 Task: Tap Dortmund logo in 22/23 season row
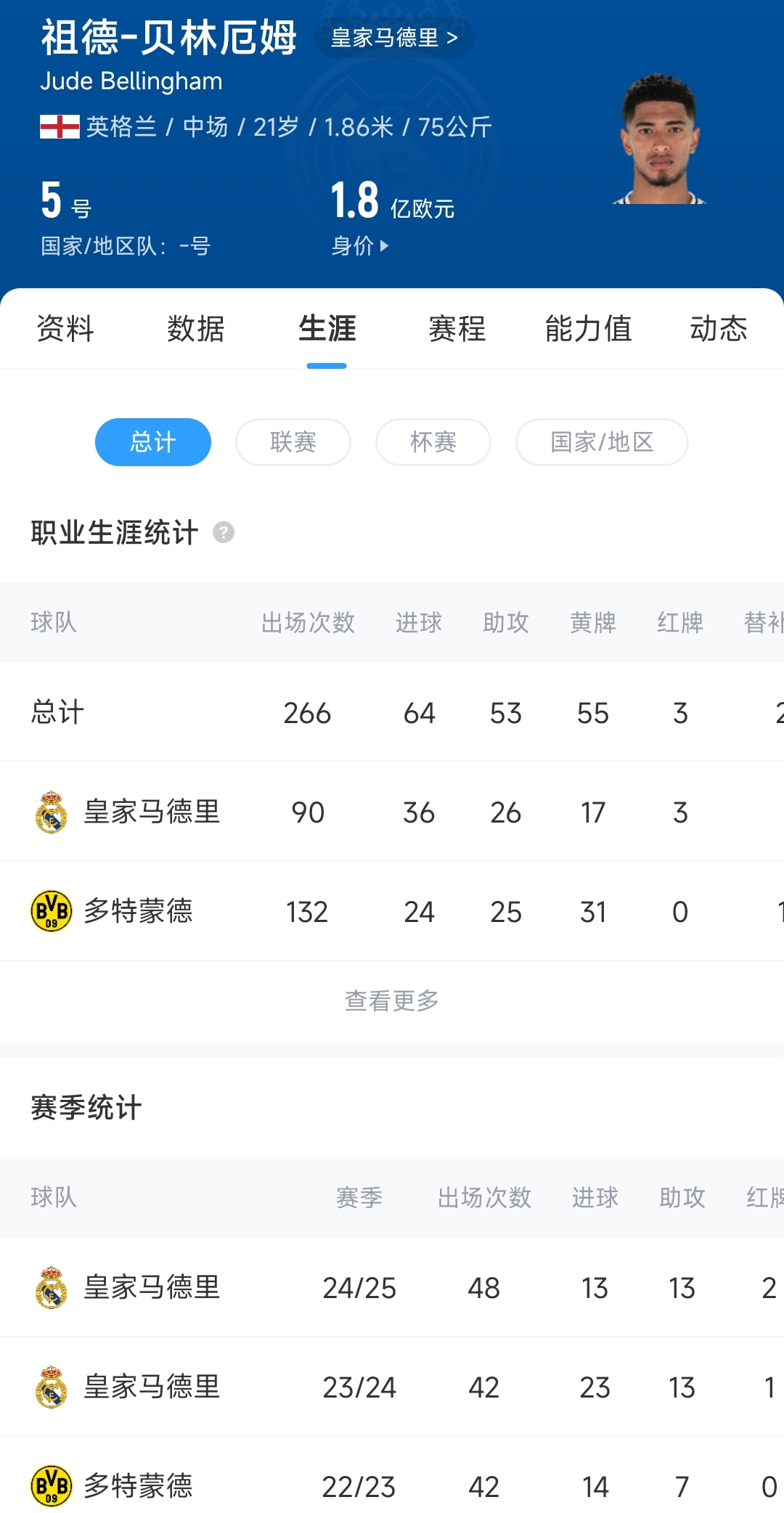coord(51,1485)
